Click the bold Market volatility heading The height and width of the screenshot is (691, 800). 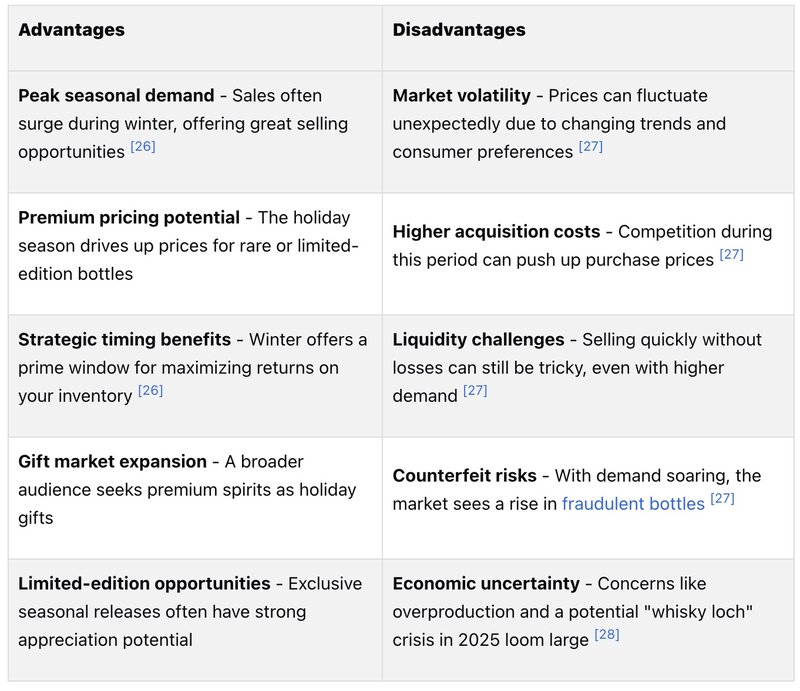coord(461,96)
